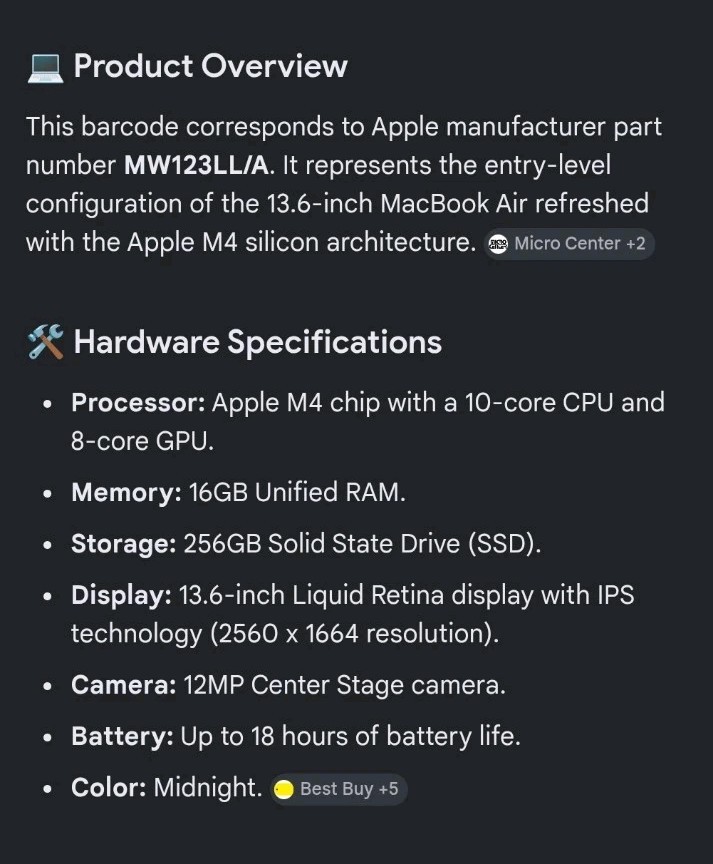This screenshot has width=713, height=864.
Task: Click the bold part number MW123LL/A
Action: [x=197, y=165]
